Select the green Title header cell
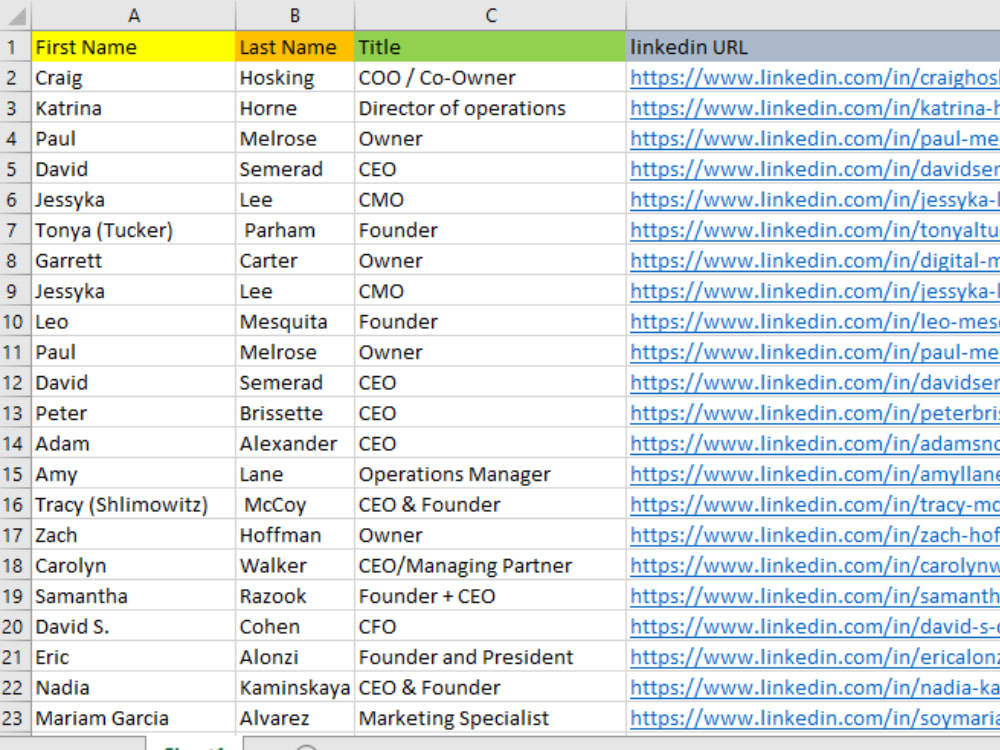Screen dimensions: 1000x750 tap(490, 47)
